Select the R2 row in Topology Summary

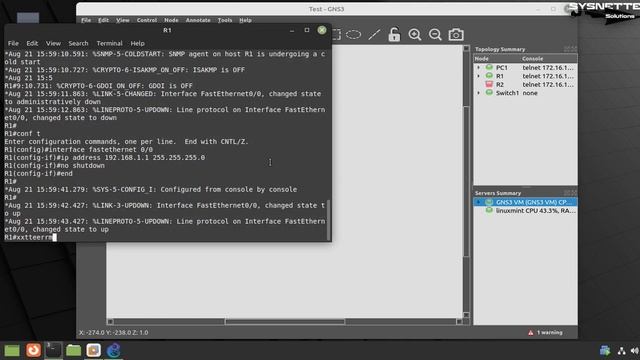pos(525,84)
